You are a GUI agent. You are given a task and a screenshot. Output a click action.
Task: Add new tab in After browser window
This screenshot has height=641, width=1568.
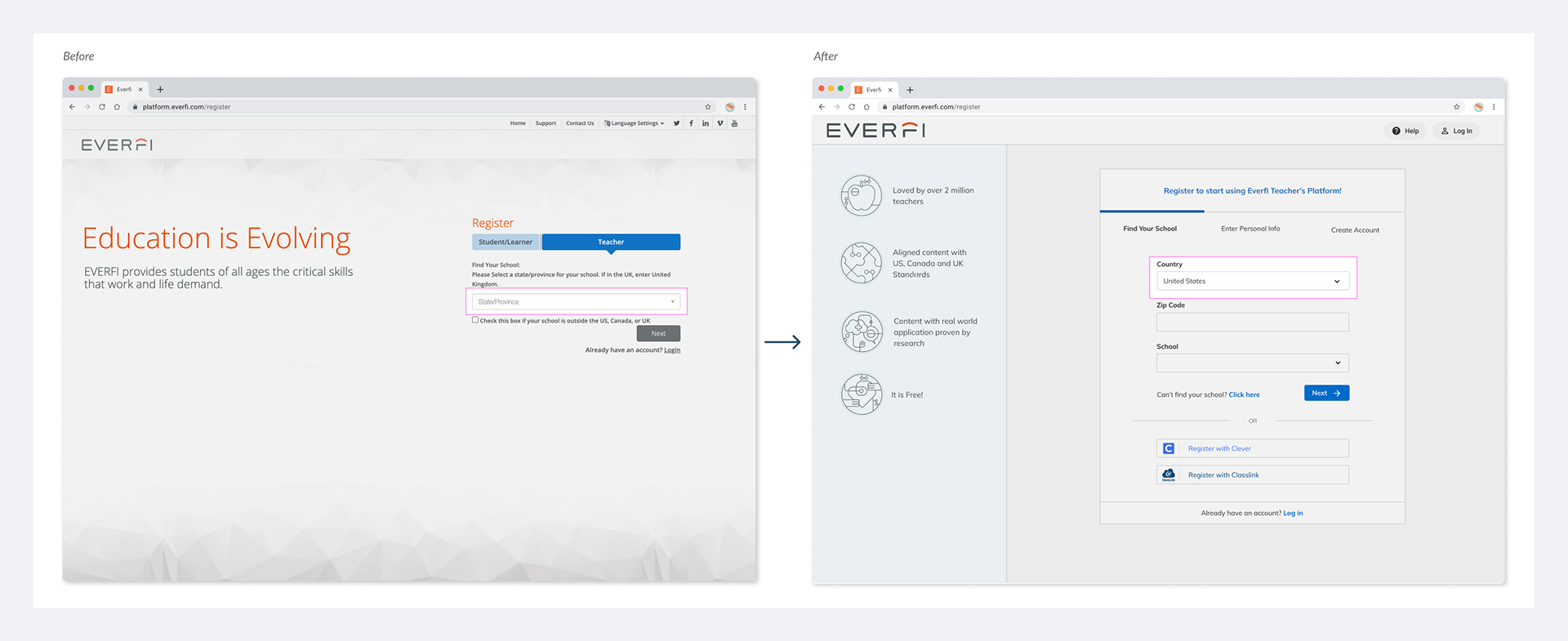click(x=910, y=90)
